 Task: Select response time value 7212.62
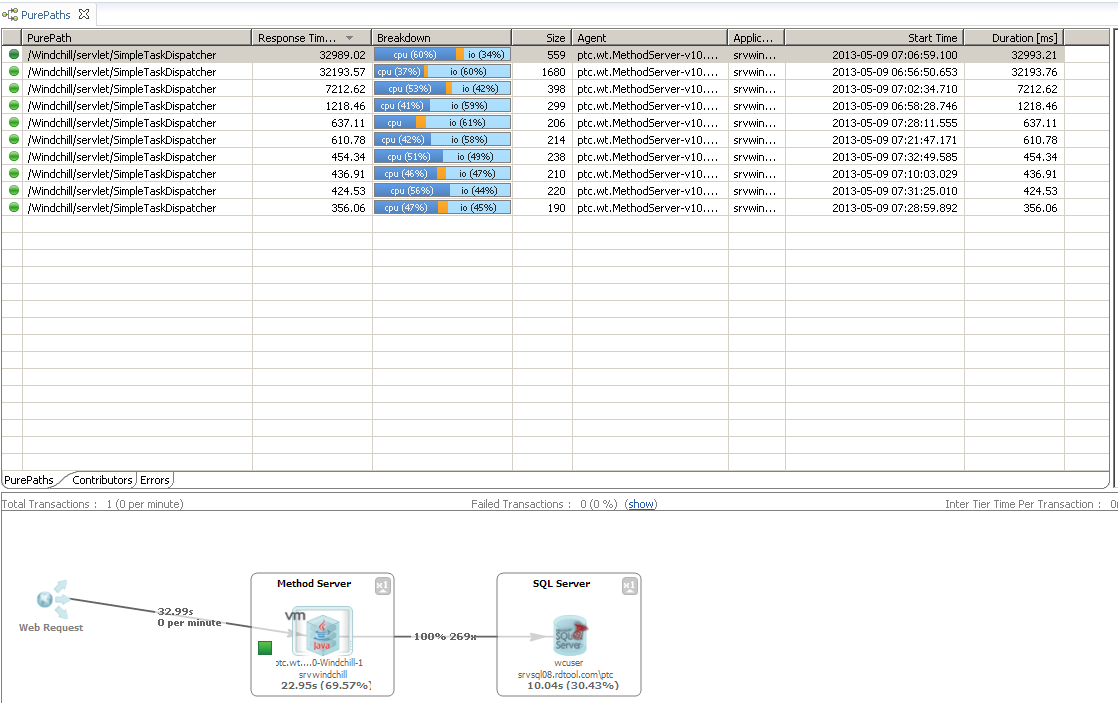pyautogui.click(x=345, y=89)
